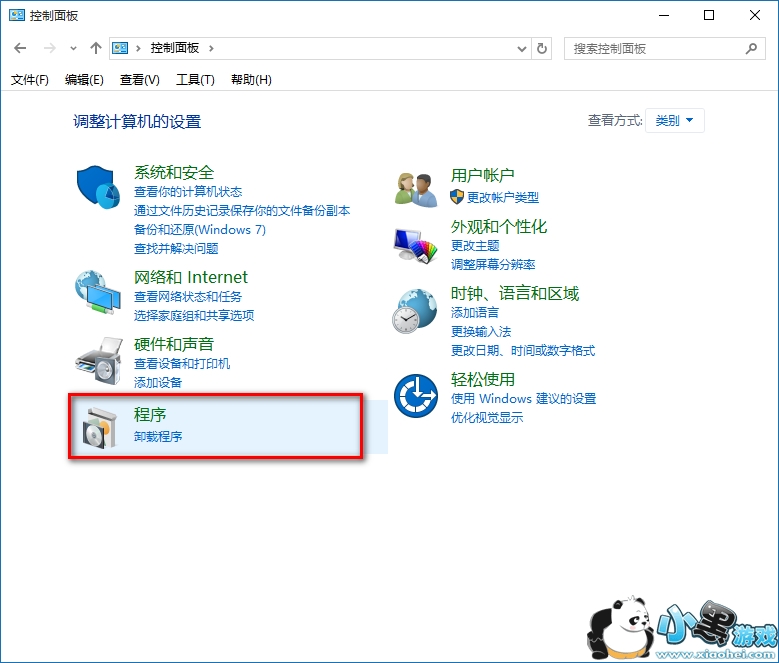
Task: Open 备份和还原(Windows 7) link
Action: [200, 229]
